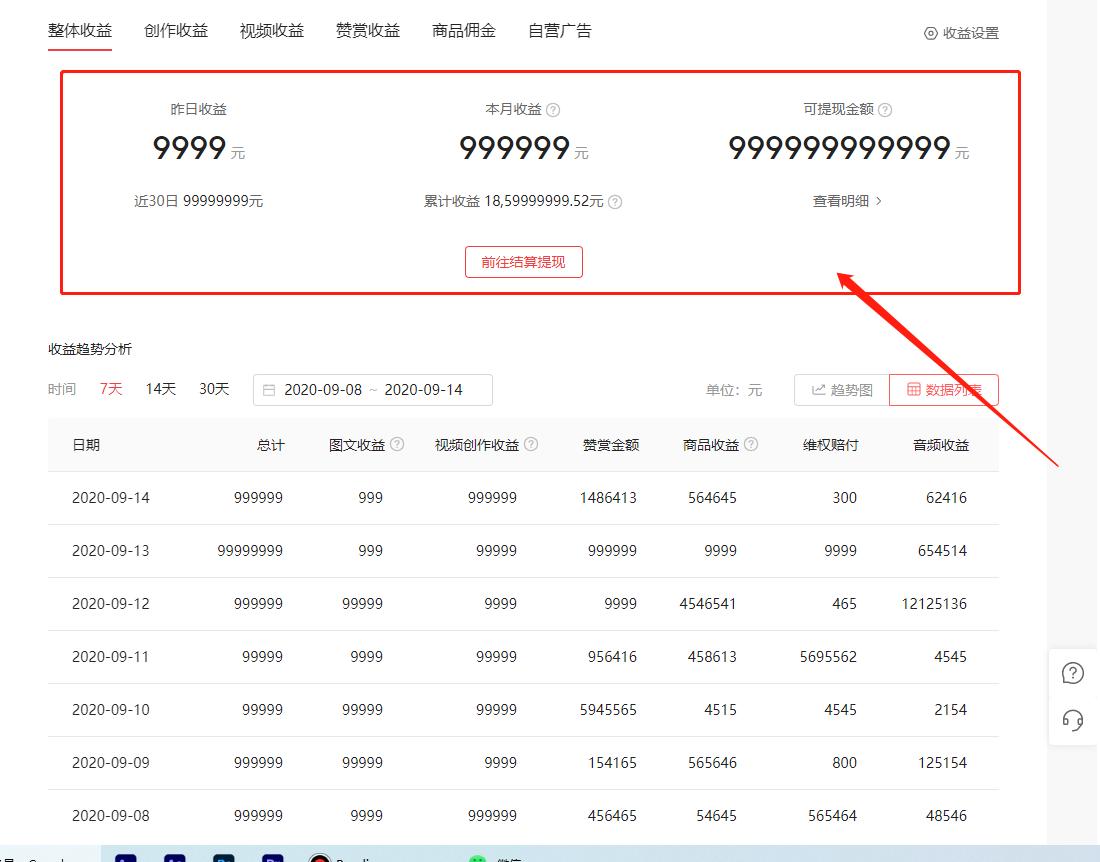This screenshot has width=1100, height=862.
Task: Switch to the 商品佣金 tab
Action: click(463, 30)
